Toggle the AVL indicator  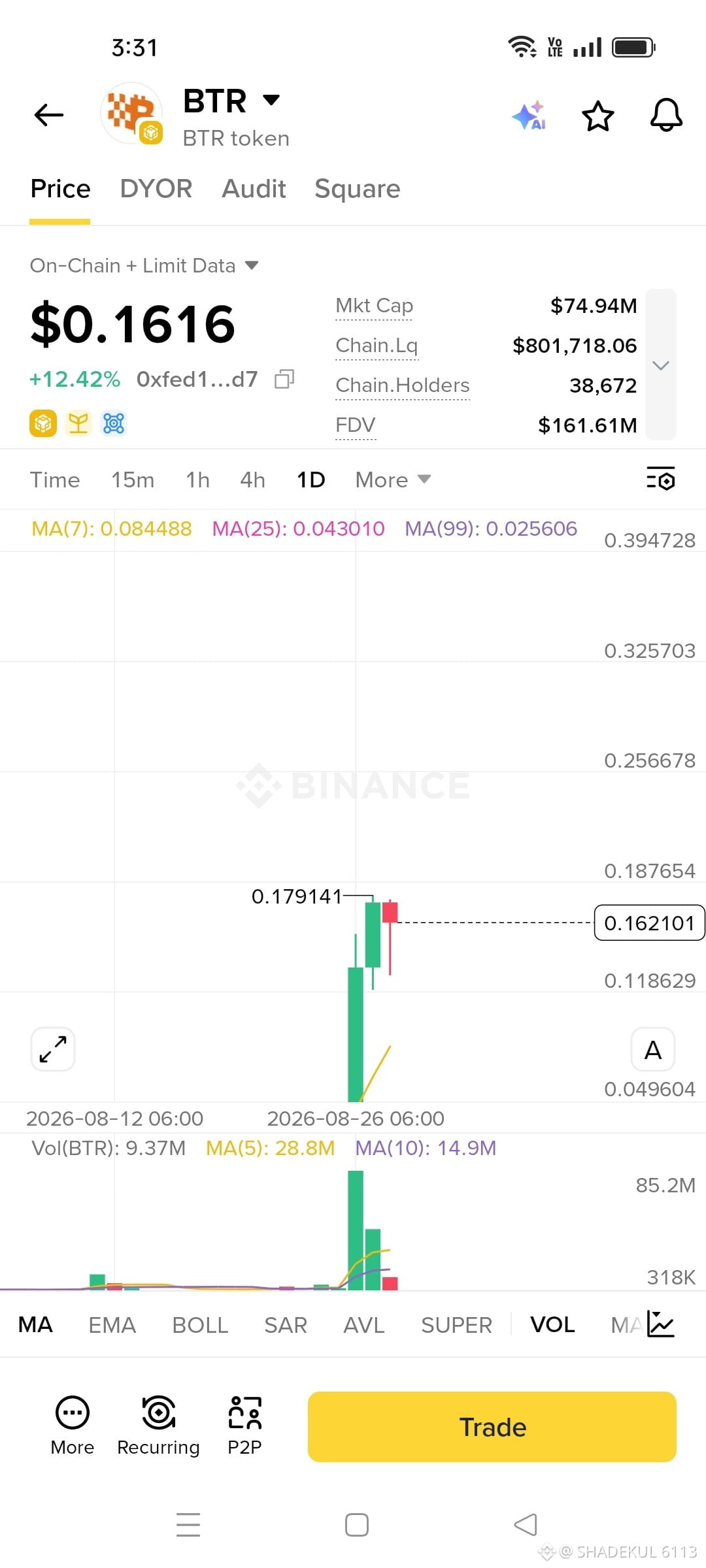pos(364,1325)
